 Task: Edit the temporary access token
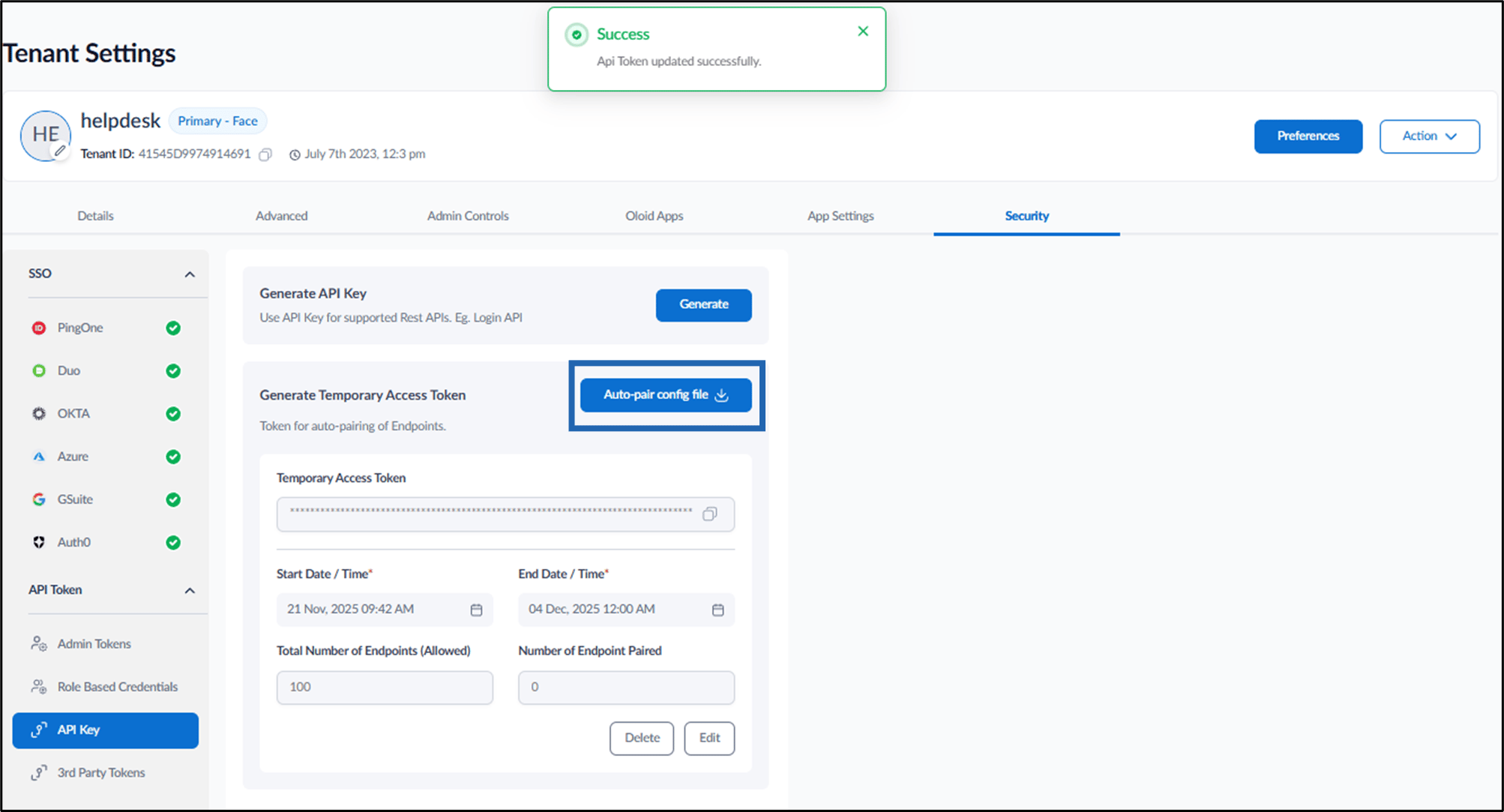709,739
